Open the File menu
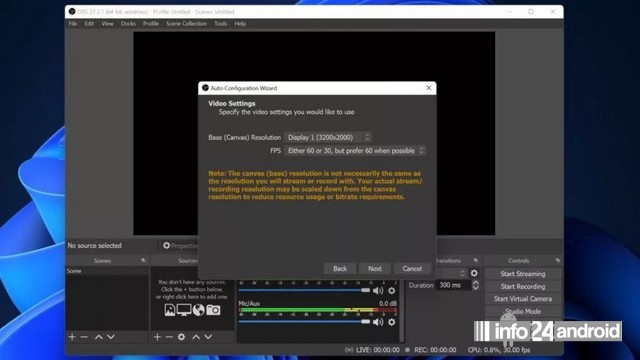Screen dimensions: 640x360 [x=73, y=24]
